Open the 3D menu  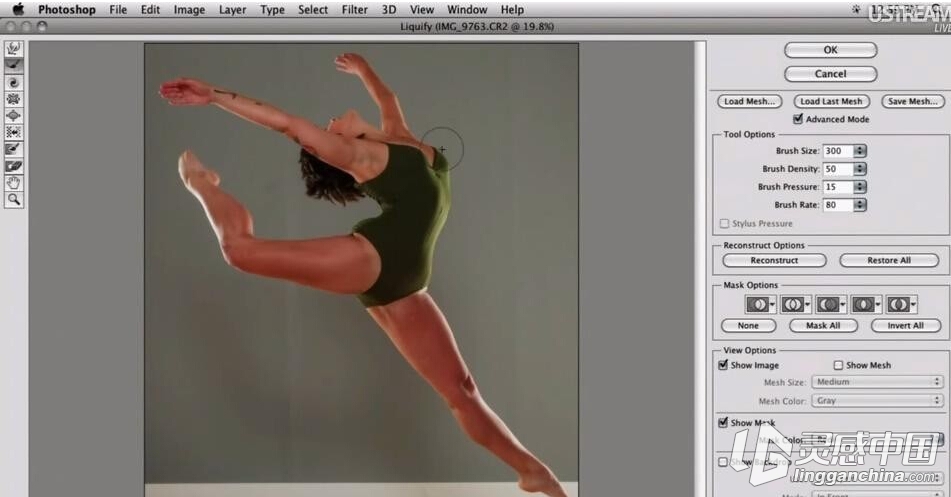click(389, 10)
